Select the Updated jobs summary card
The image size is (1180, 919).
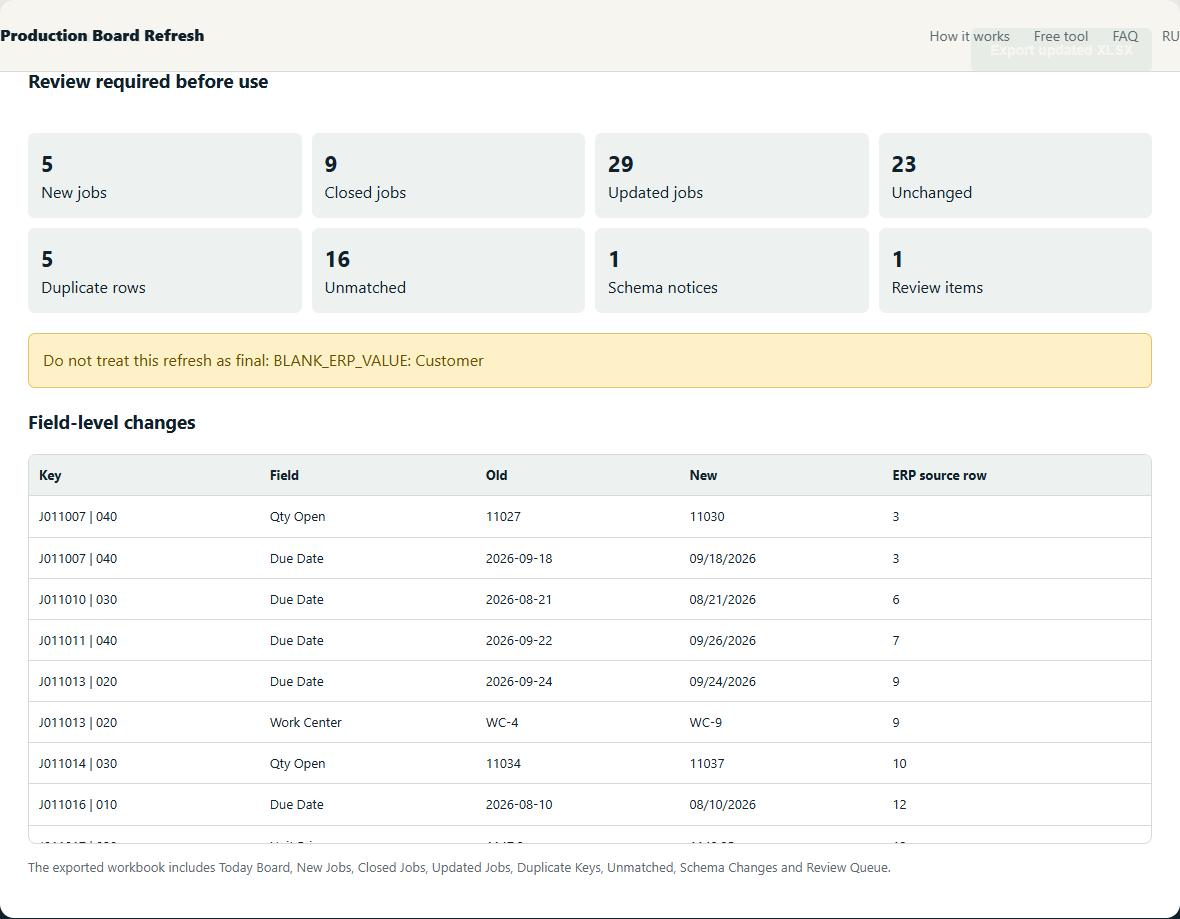[x=731, y=175]
